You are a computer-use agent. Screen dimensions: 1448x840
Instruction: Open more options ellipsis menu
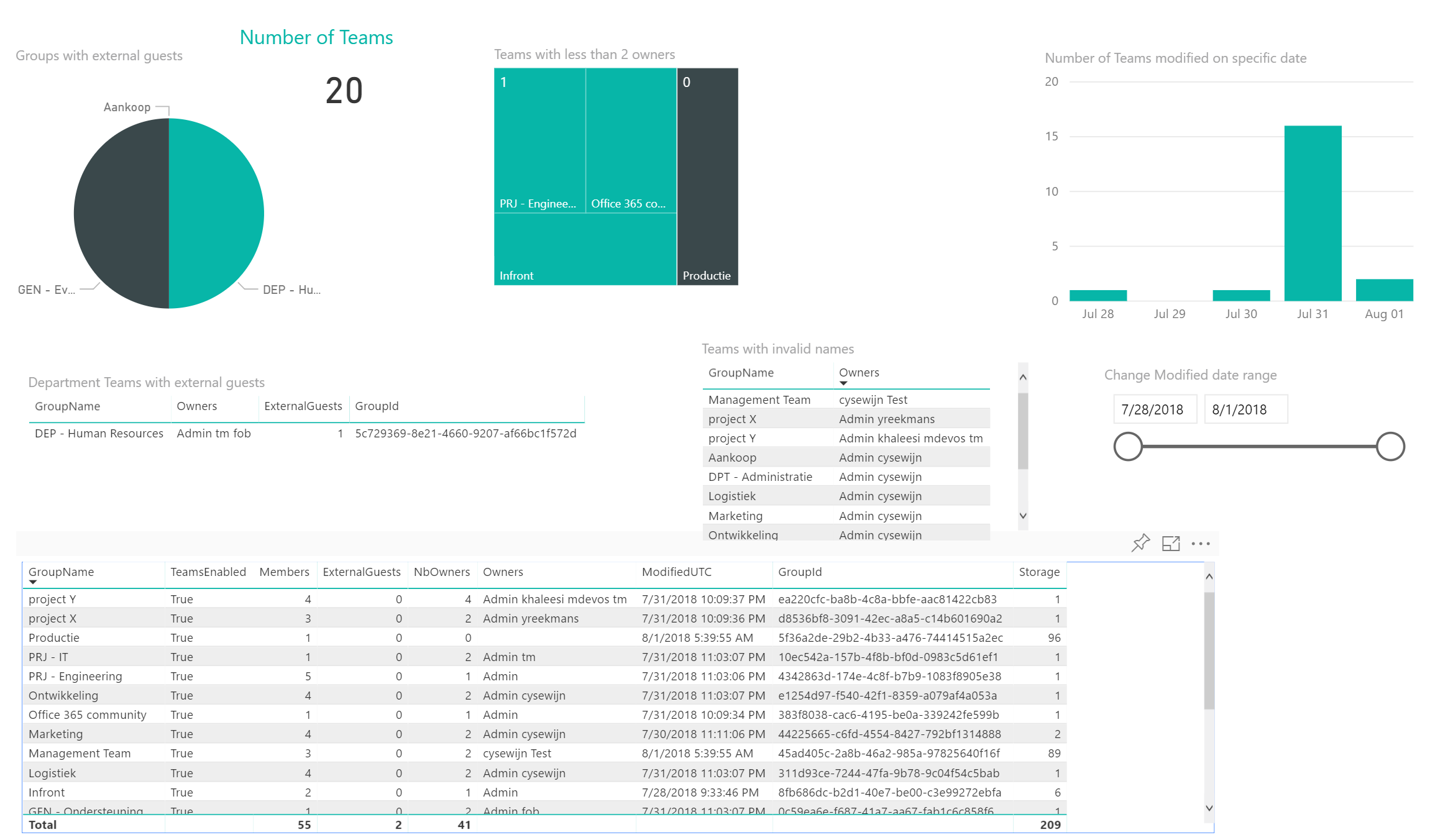1201,544
